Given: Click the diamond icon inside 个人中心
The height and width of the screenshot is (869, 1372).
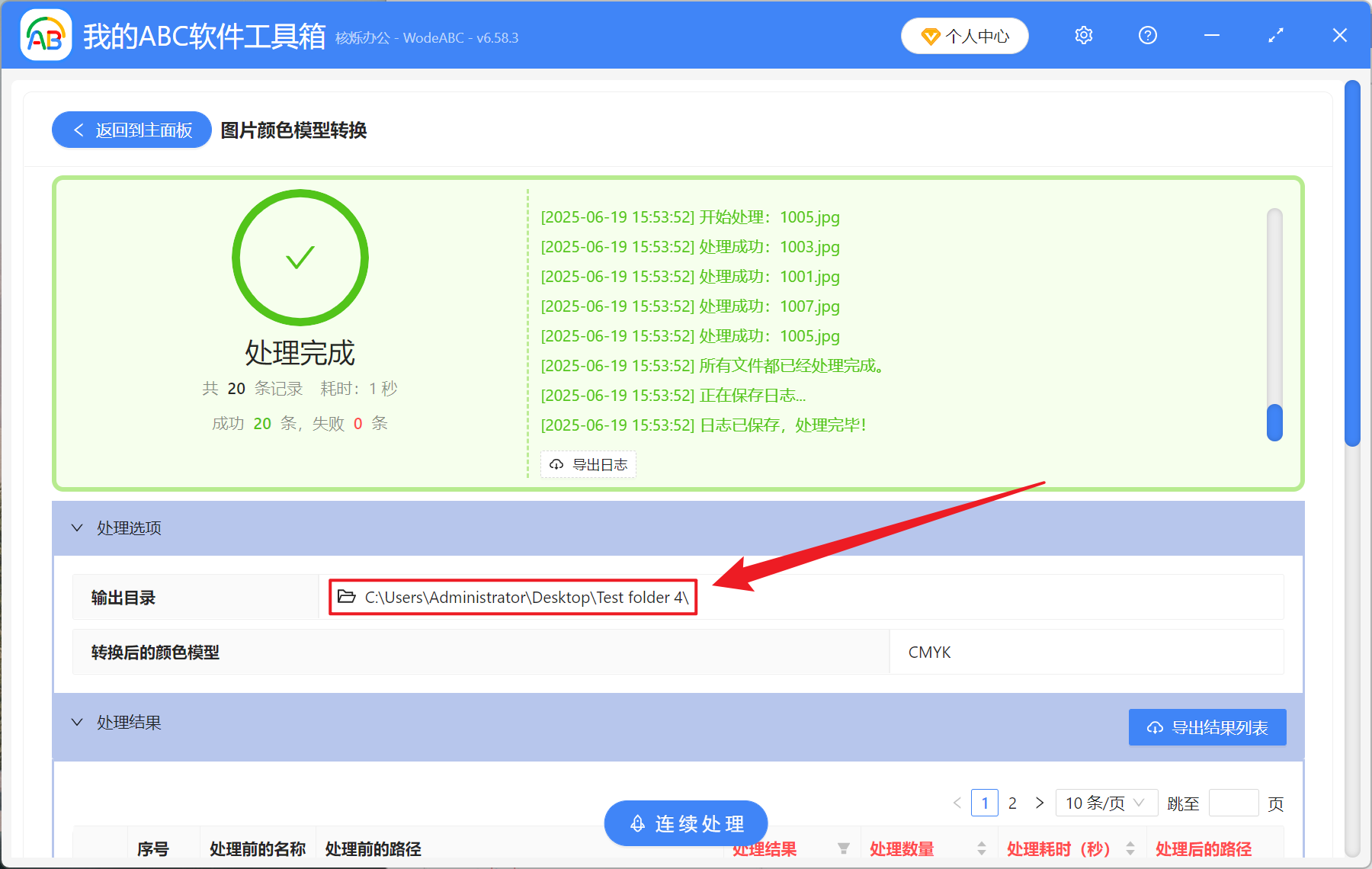Looking at the screenshot, I should pyautogui.click(x=930, y=36).
